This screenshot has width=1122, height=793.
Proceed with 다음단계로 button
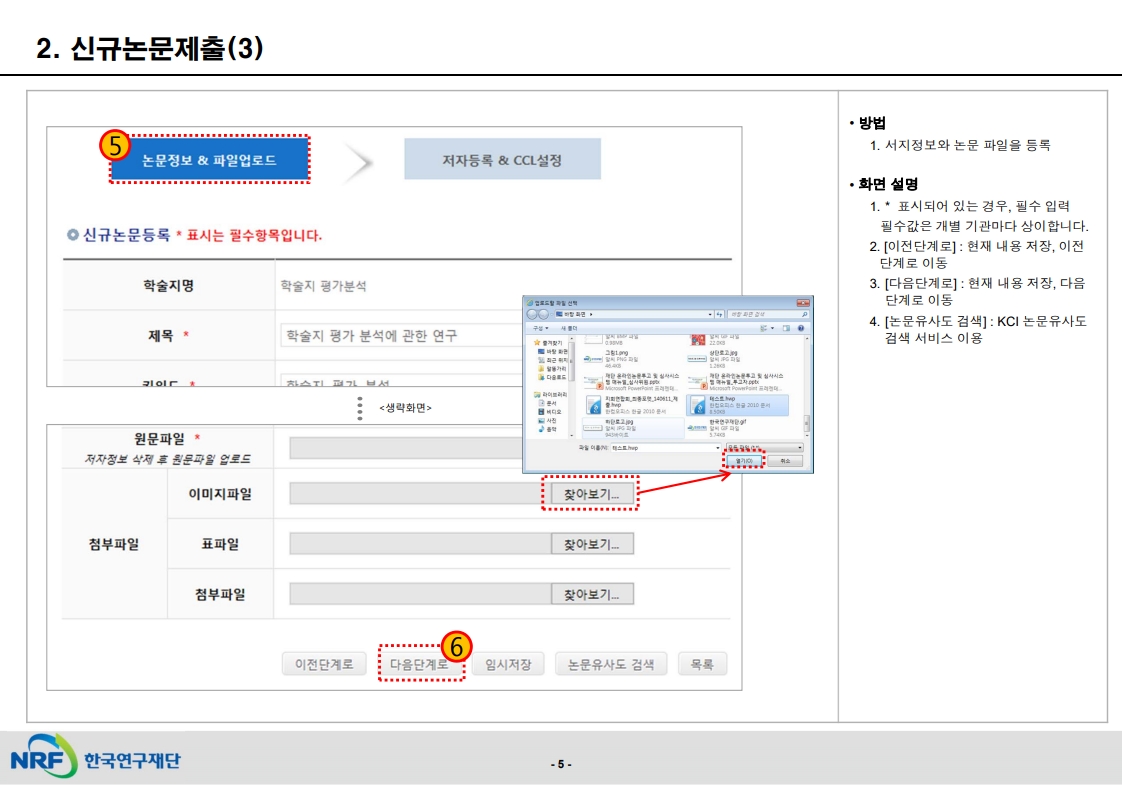coord(420,664)
